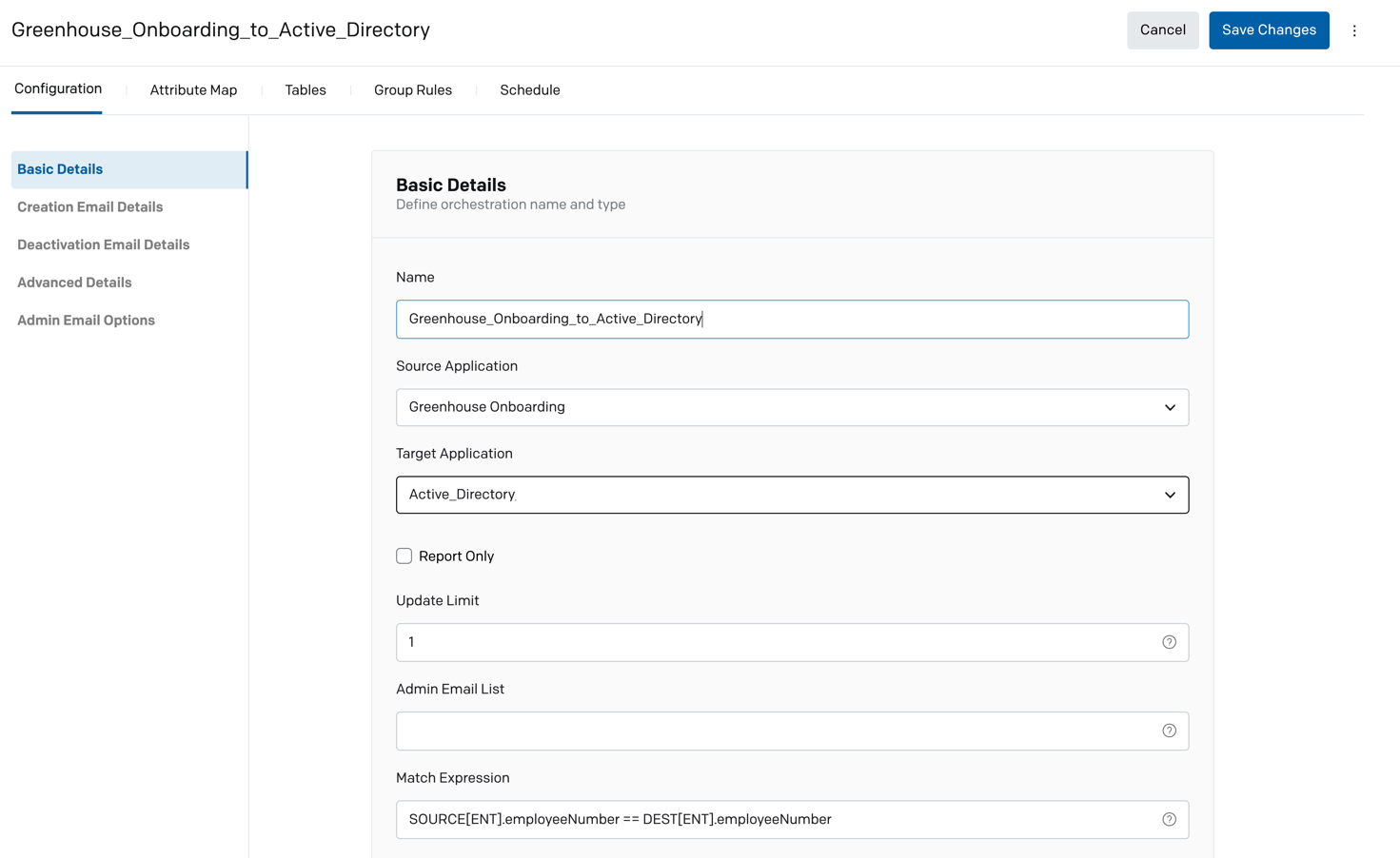The height and width of the screenshot is (858, 1400).
Task: Click into the Update Limit field
Action: click(792, 642)
